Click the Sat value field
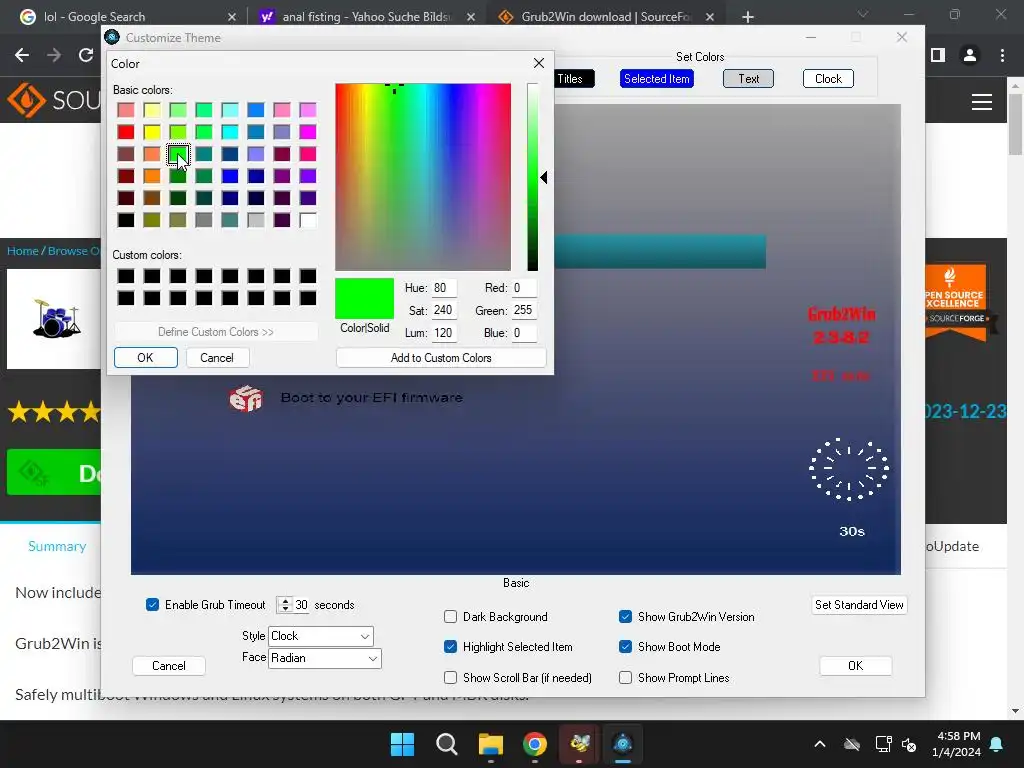The image size is (1024, 768). pos(443,310)
